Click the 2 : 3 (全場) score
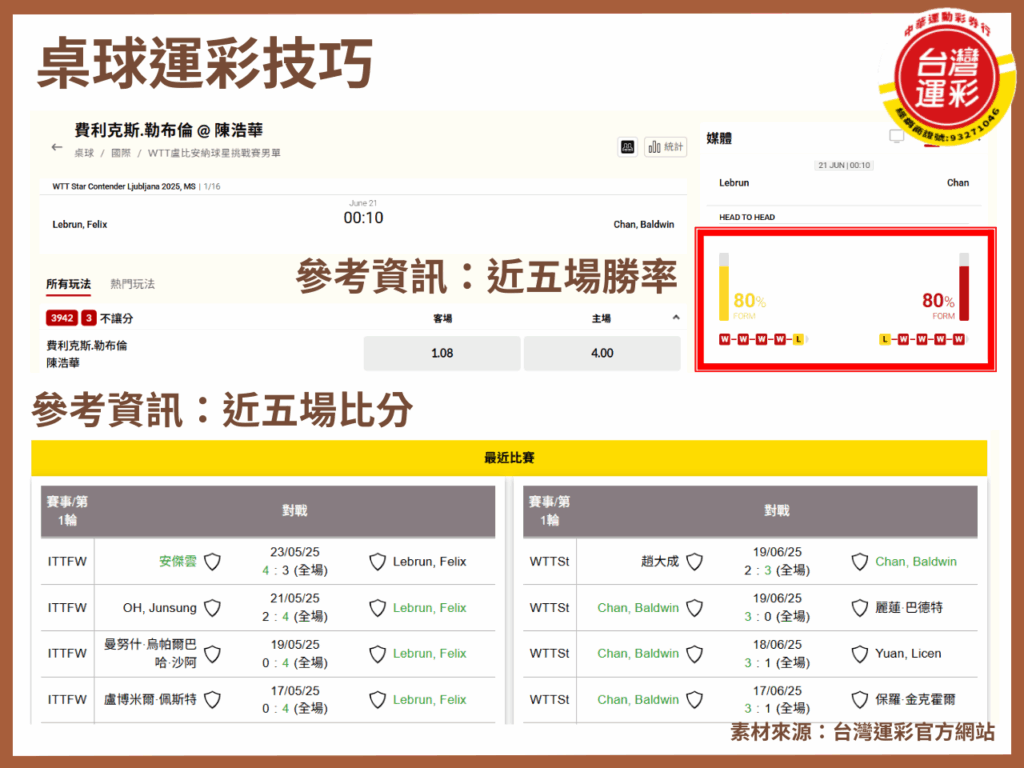 coord(776,570)
